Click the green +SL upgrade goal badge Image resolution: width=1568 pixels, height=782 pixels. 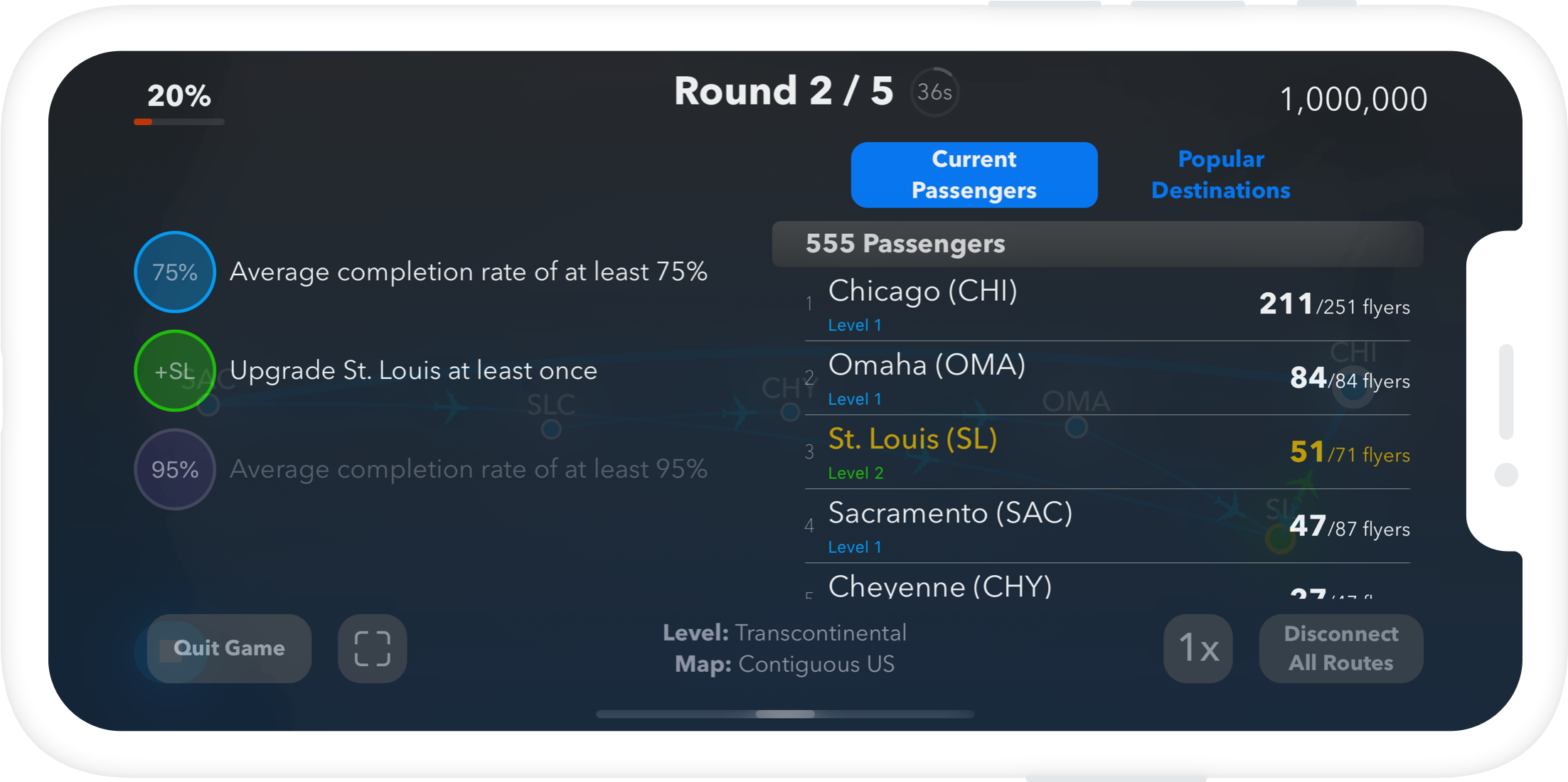175,370
